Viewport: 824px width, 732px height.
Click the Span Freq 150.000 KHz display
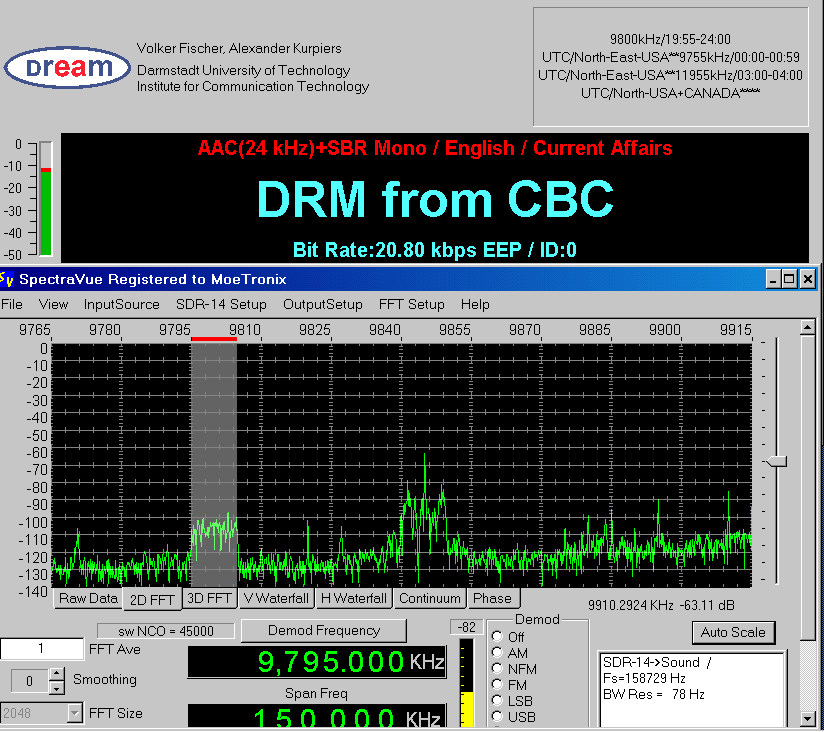(x=317, y=716)
